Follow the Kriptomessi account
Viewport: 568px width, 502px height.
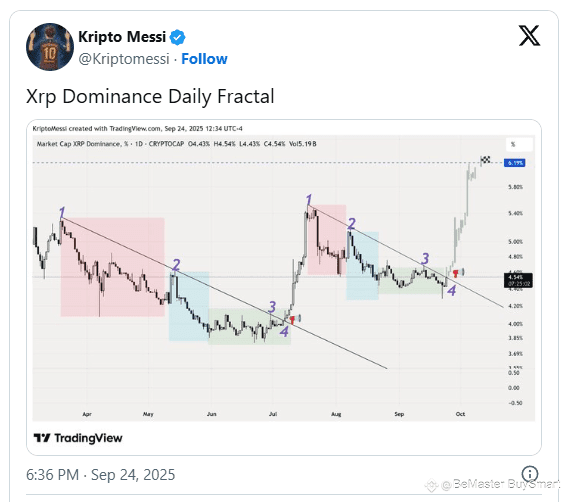coord(204,59)
